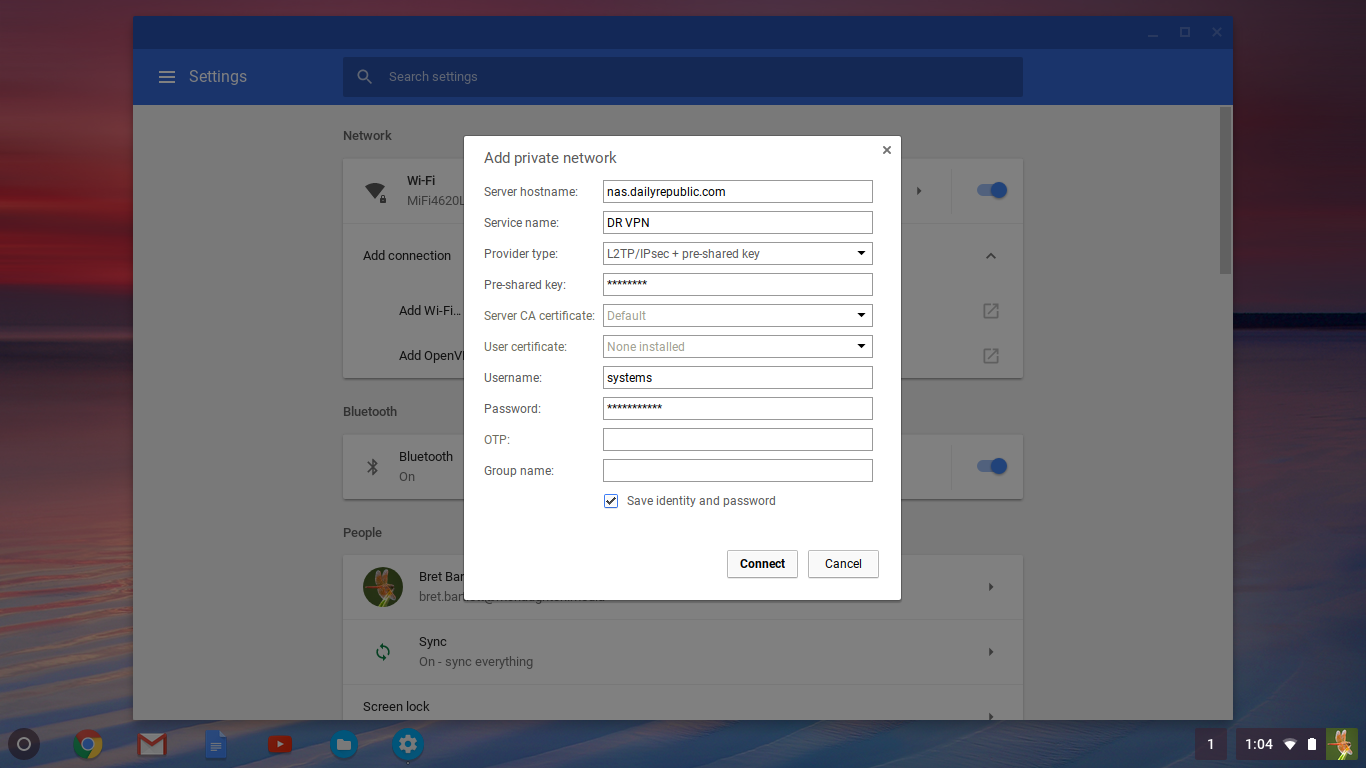The width and height of the screenshot is (1366, 768).
Task: Close the Add private network dialog
Action: coord(886,150)
